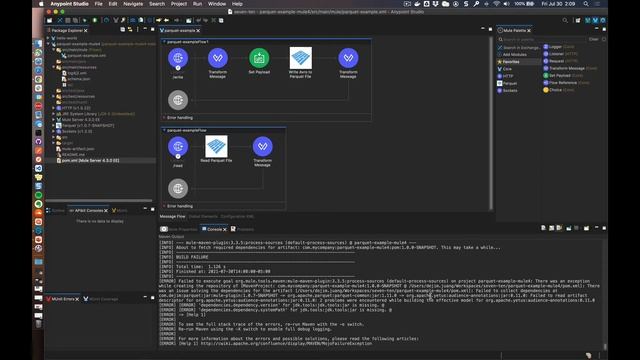Viewport: 640px width, 360px height.
Task: Click Collapse All icon in Package Explorer
Action: pyautogui.click(x=122, y=30)
